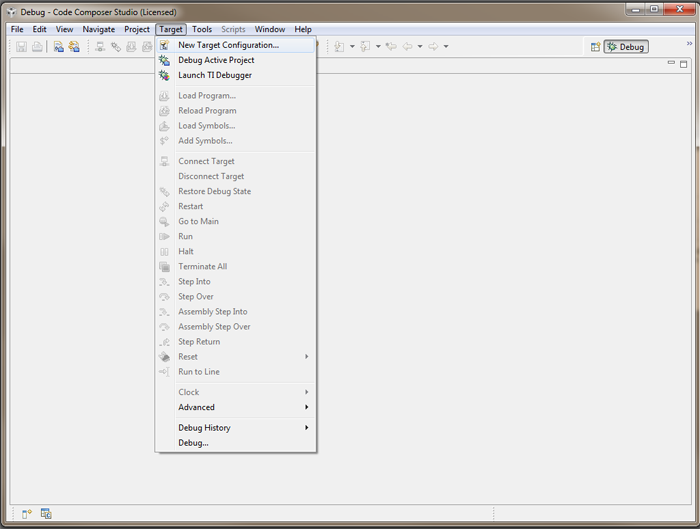Maximize the editor area panel
Image resolution: width=700 pixels, height=529 pixels.
685,63
